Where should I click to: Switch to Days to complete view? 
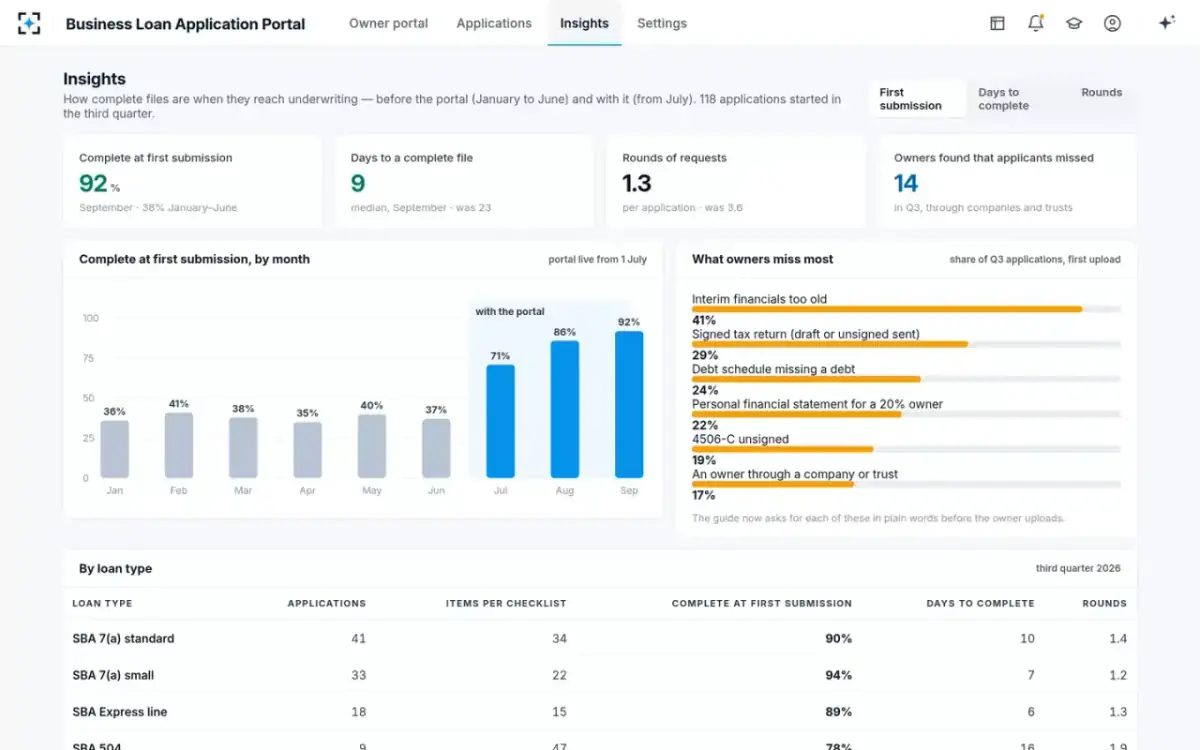pos(1017,99)
